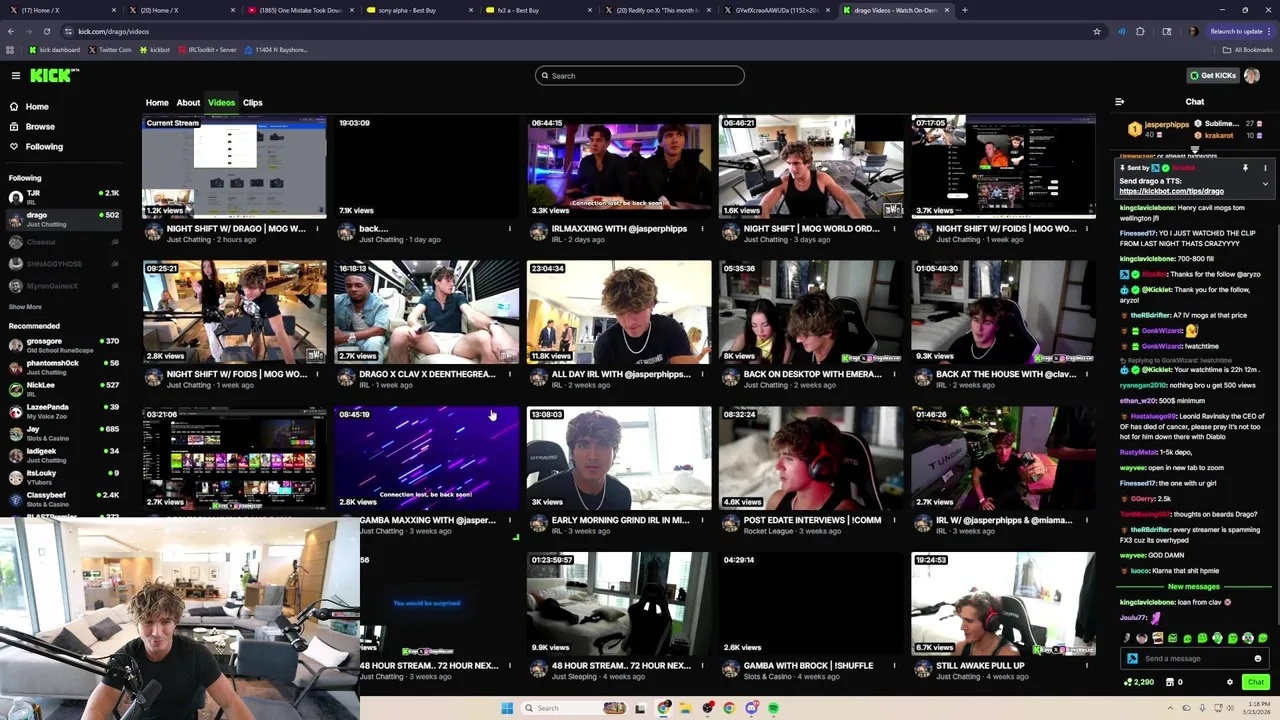This screenshot has height=720, width=1280.
Task: Open options for EARLY MORNING GRIND video
Action: coord(702,521)
